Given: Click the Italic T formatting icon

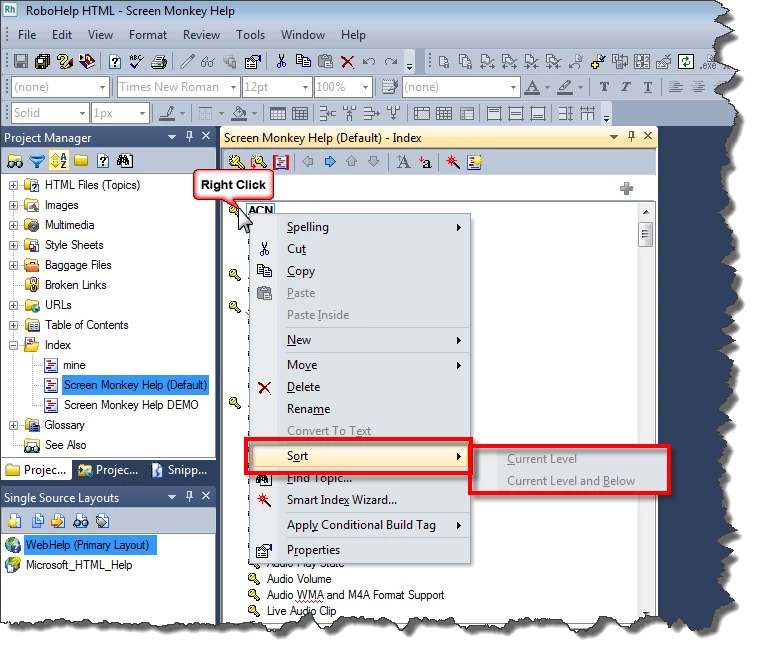Looking at the screenshot, I should (x=626, y=87).
